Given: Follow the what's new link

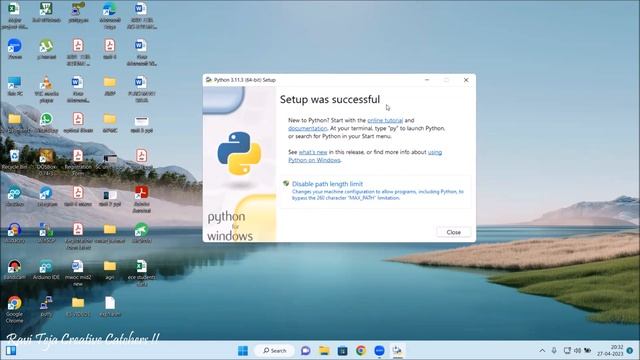Looking at the screenshot, I should coord(313,152).
